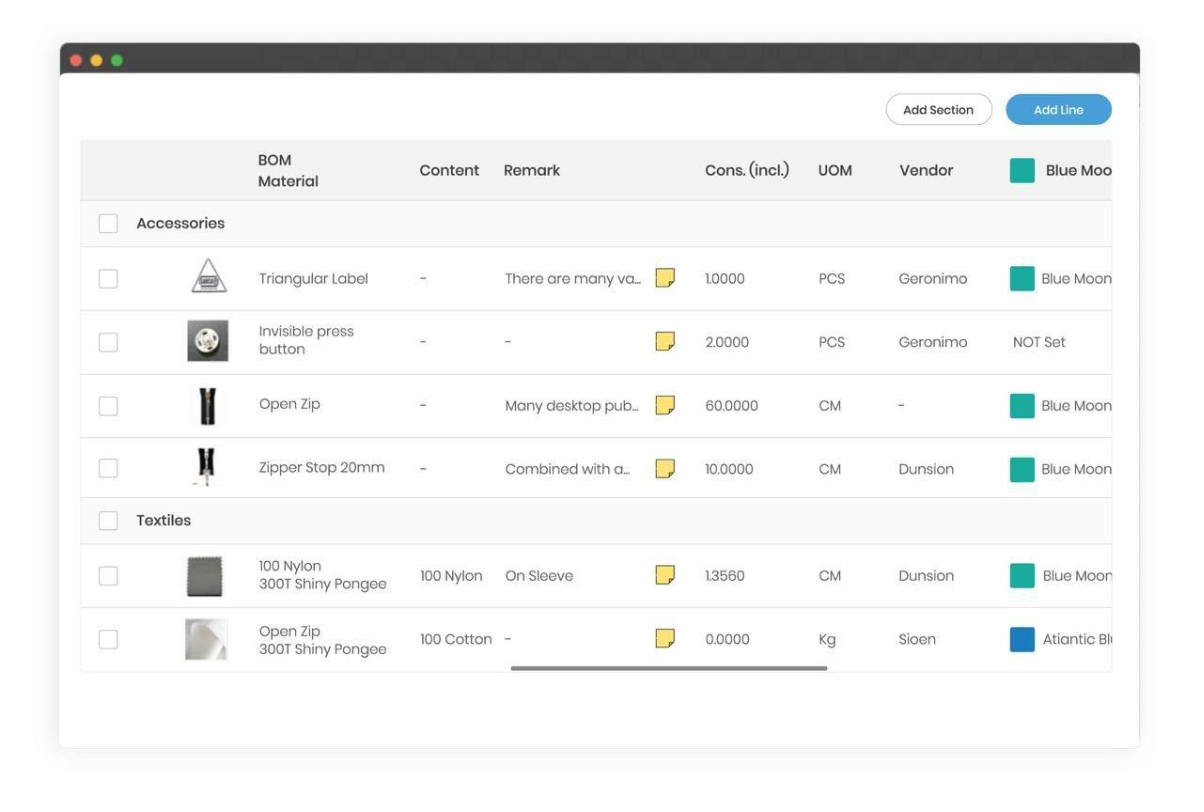Click the note icon in On Sleeve row

(x=665, y=575)
